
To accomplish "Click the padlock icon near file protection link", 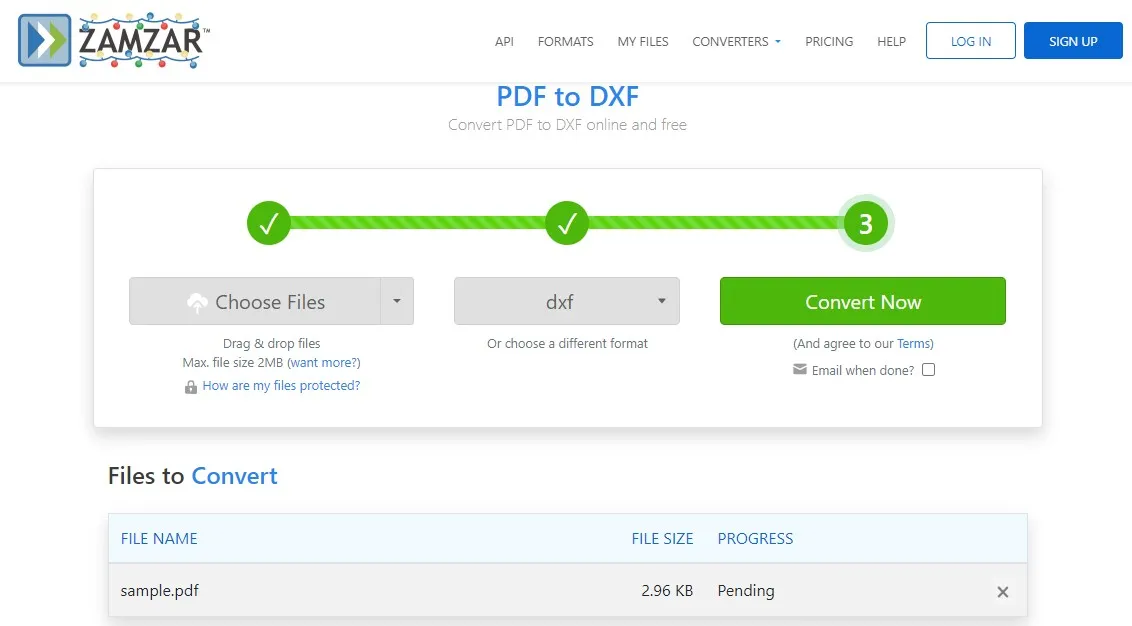I will (190, 385).
